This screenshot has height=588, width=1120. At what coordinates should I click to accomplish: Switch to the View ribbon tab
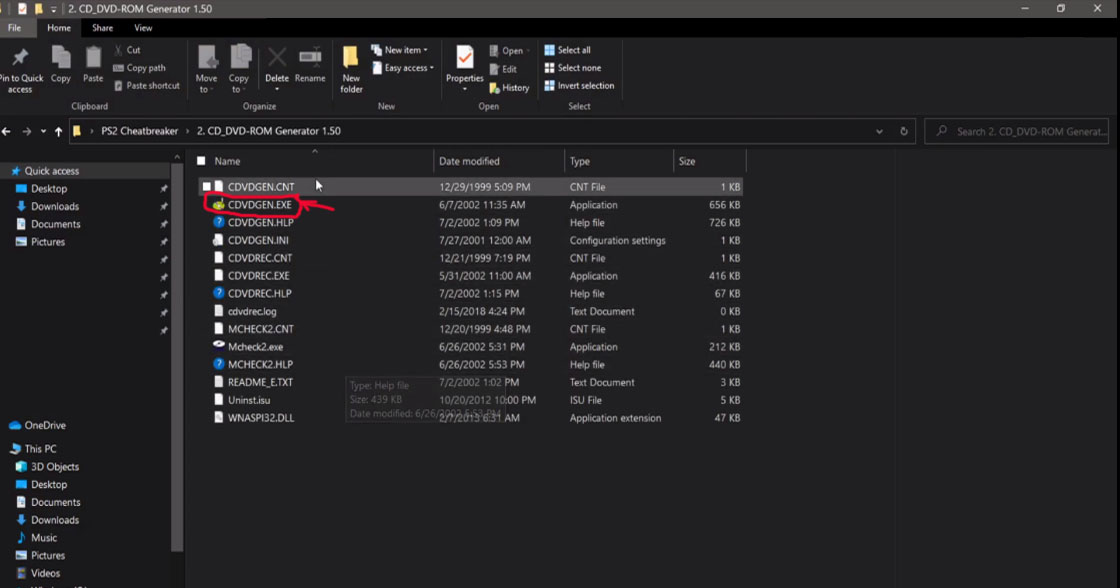(x=143, y=28)
